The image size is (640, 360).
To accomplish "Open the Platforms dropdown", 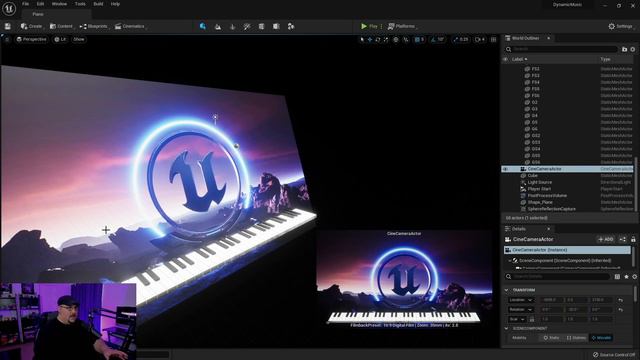I will pos(402,27).
